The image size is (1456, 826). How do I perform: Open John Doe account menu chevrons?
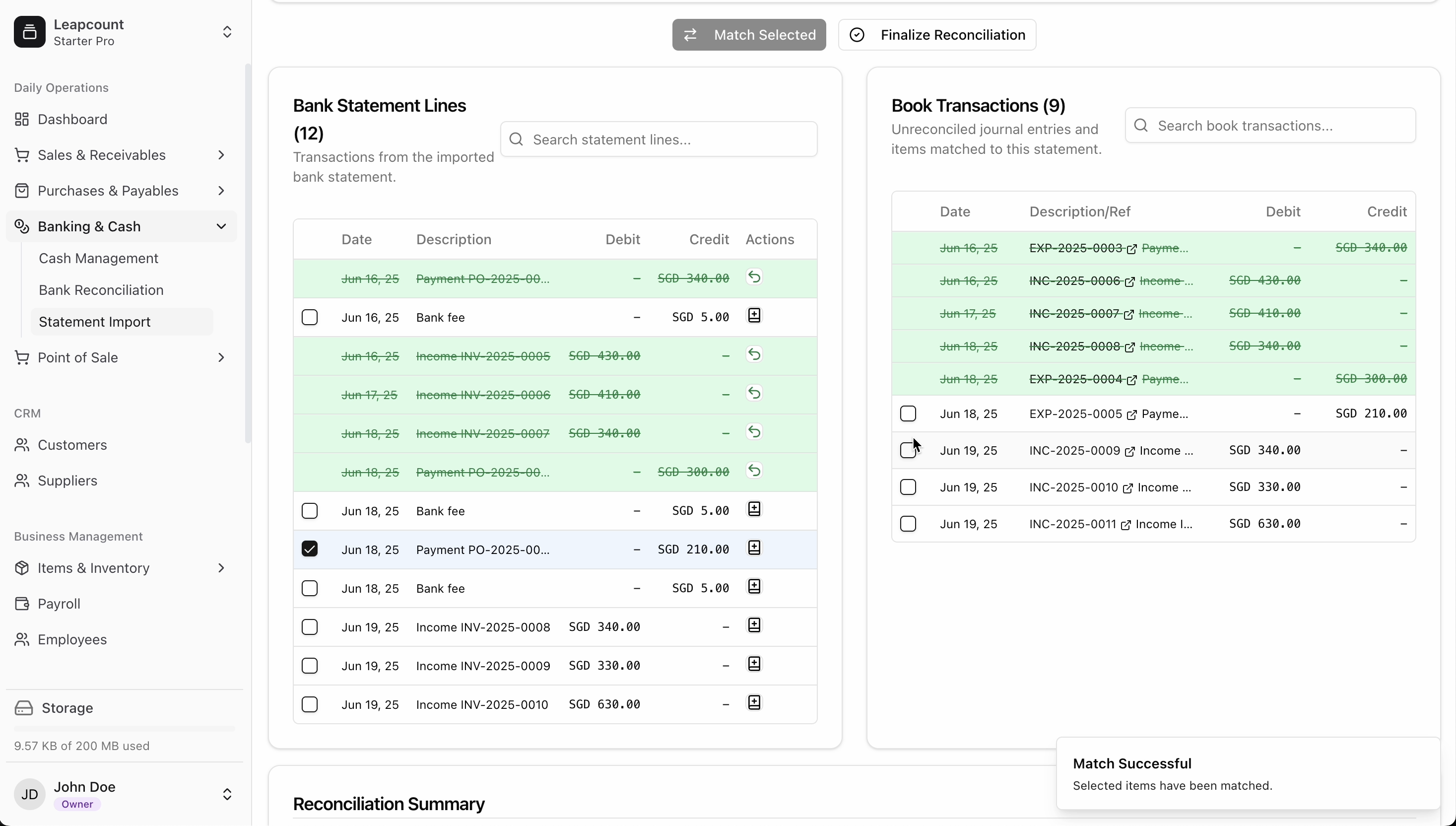click(x=227, y=794)
